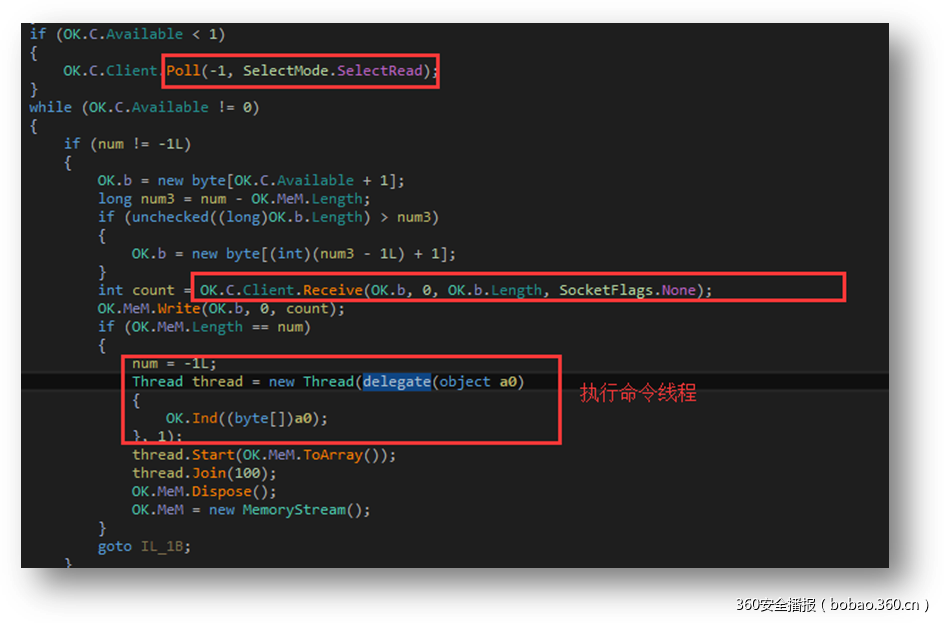The width and height of the screenshot is (944, 623).
Task: Click the MemoryStream constructor
Action: coord(303,510)
